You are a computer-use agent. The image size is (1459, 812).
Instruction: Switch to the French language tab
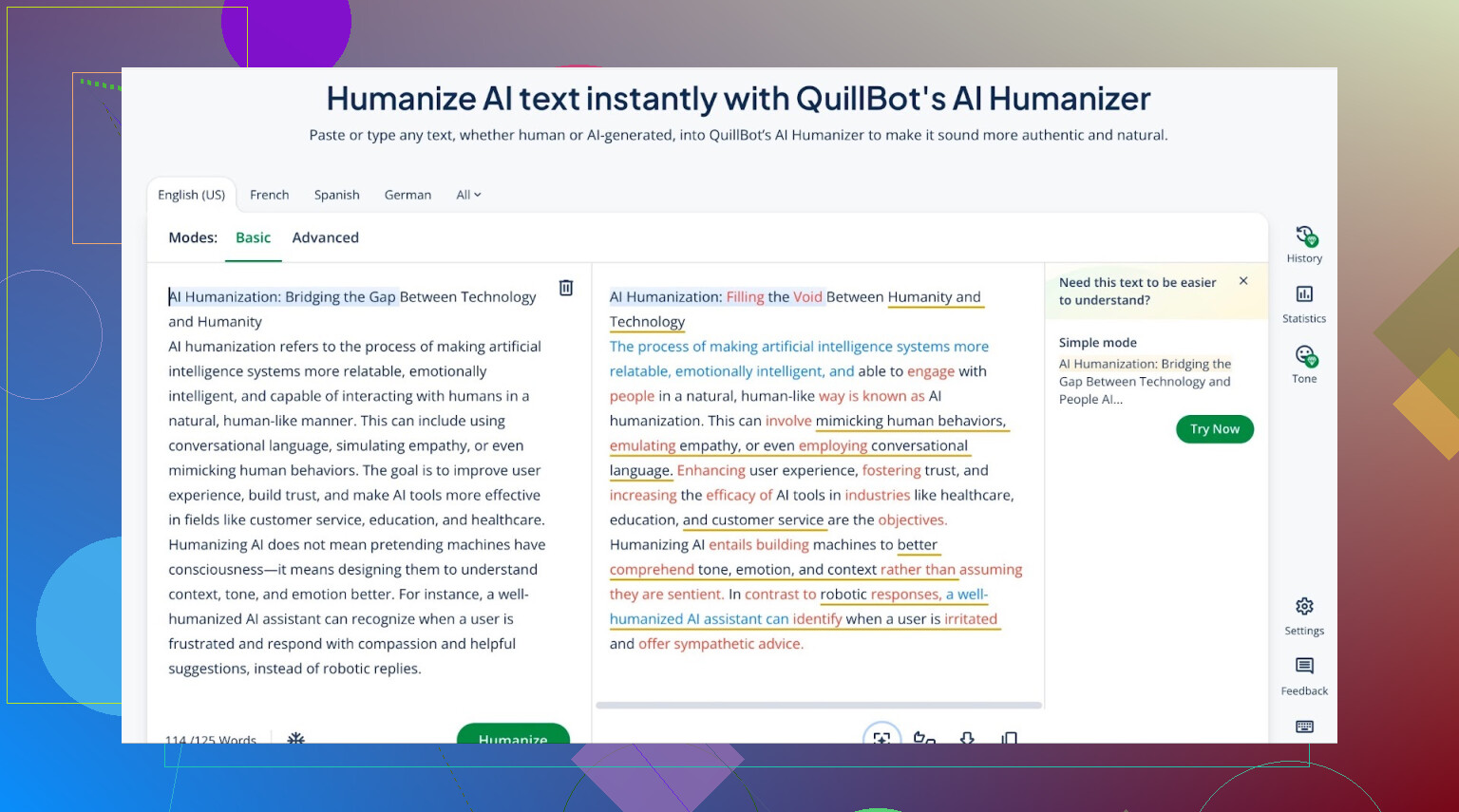point(269,195)
